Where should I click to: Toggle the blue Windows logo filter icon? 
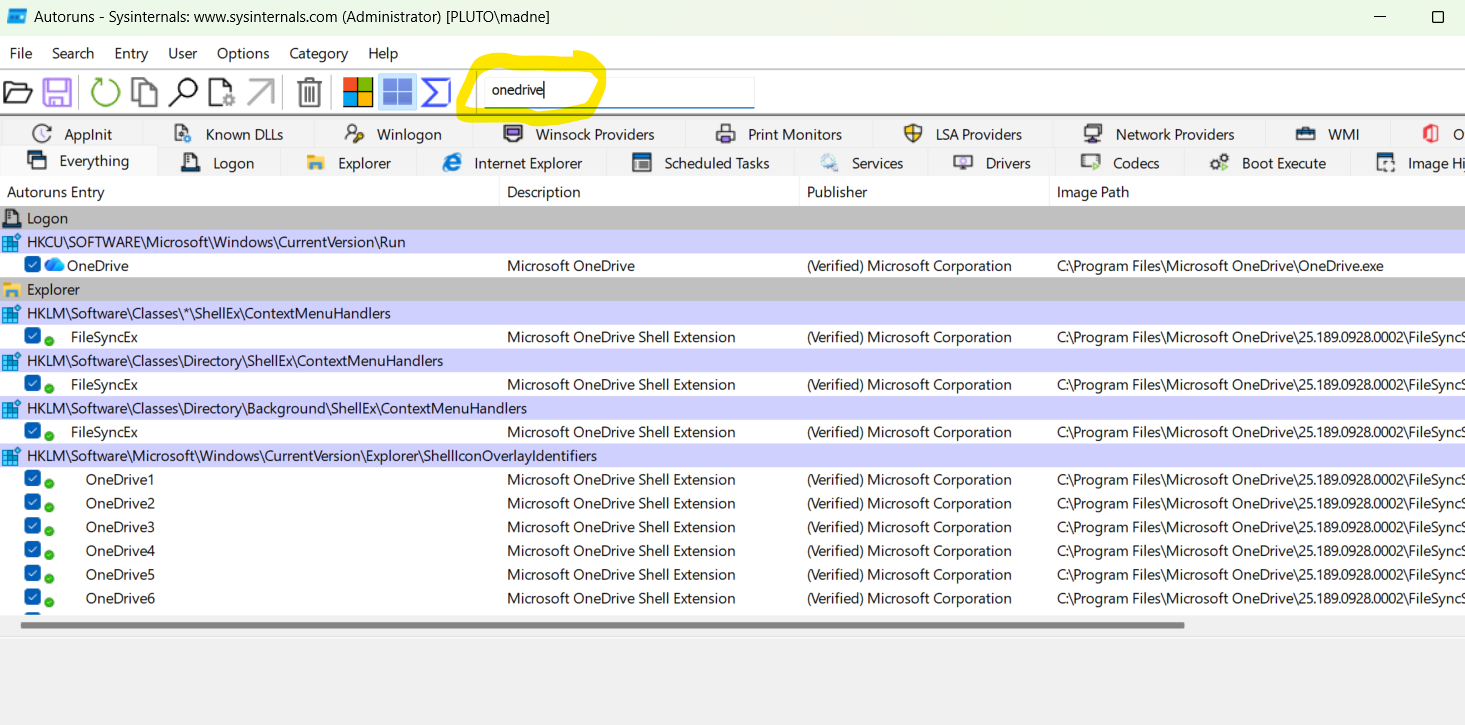(397, 93)
